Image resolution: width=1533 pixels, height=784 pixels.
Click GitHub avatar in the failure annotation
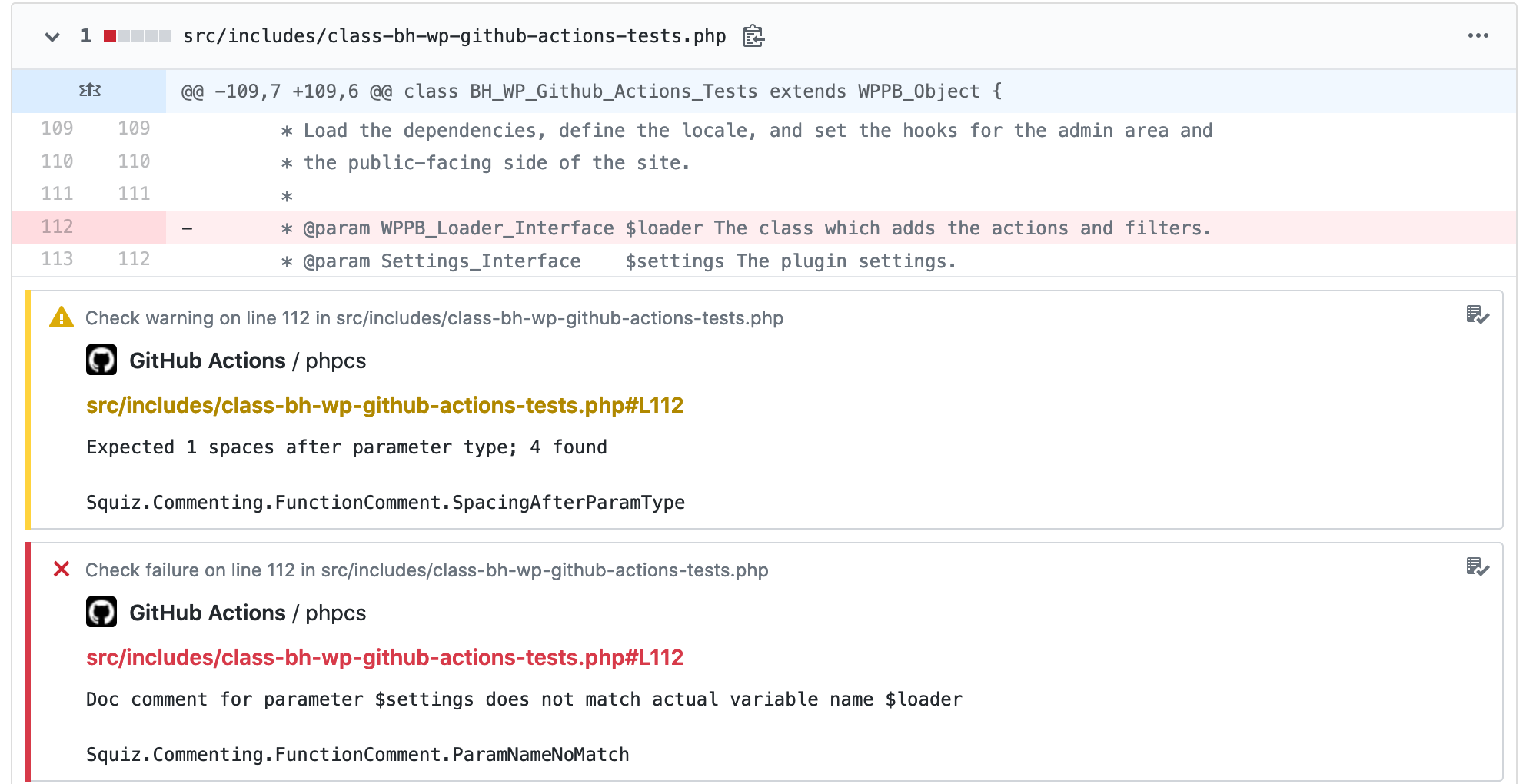101,613
